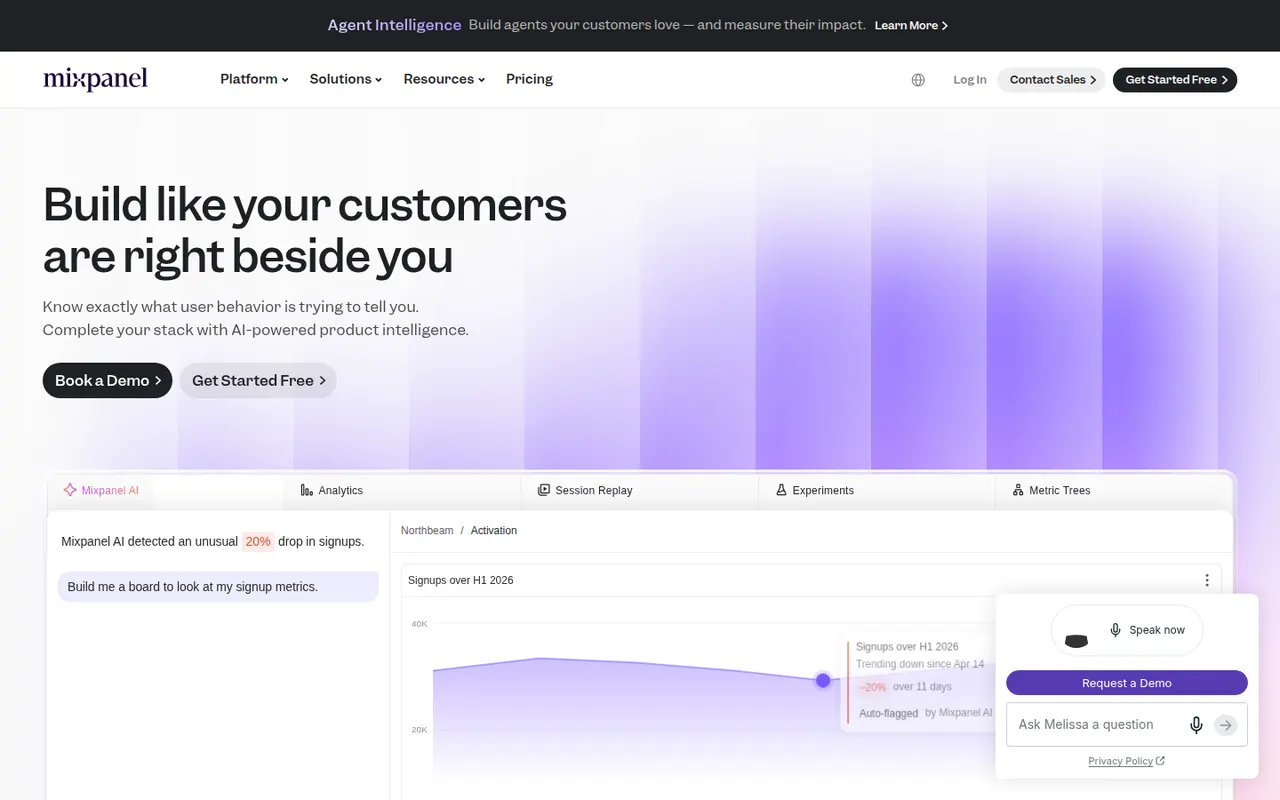Viewport: 1280px width, 800px height.
Task: Switch to the Experiments tab
Action: coord(877,490)
